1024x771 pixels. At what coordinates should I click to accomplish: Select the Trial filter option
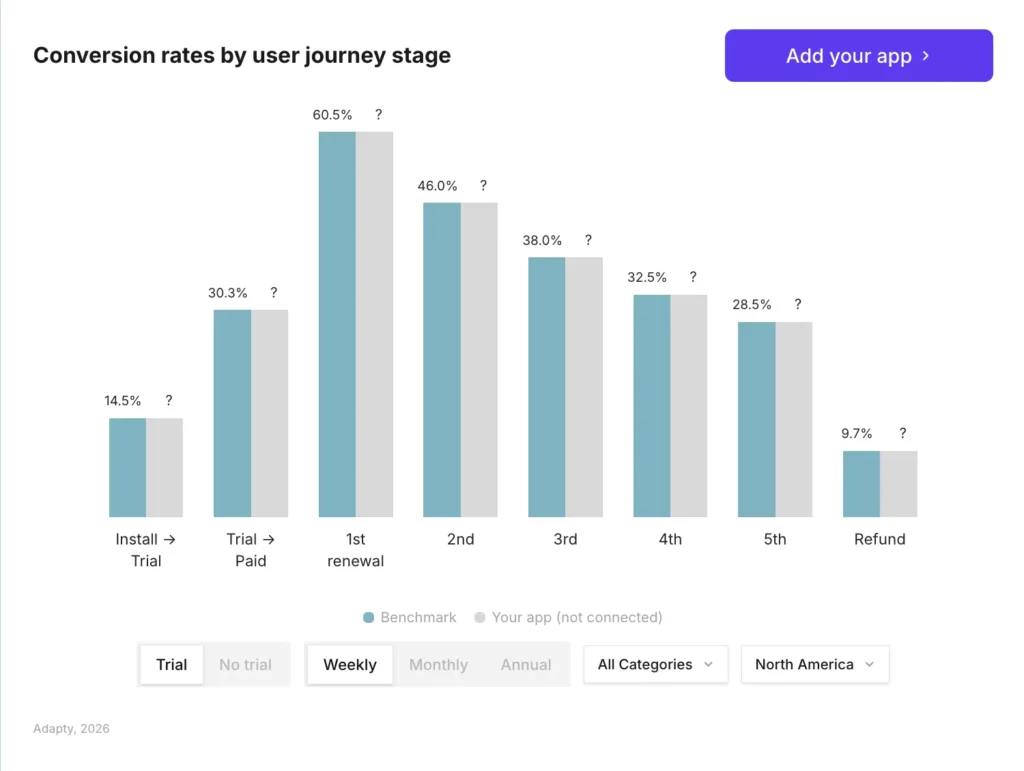[x=171, y=664]
